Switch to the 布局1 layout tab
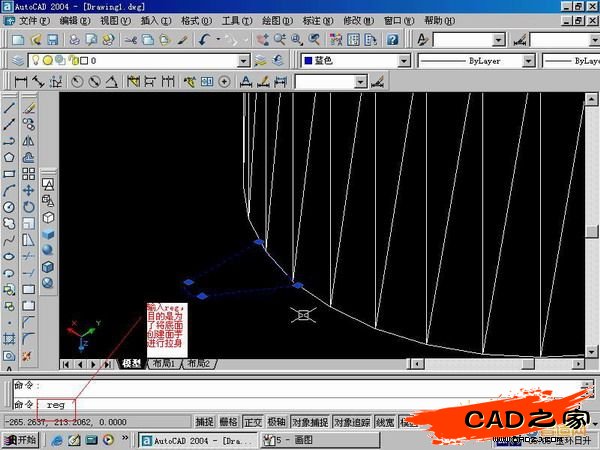Image resolution: width=600 pixels, height=450 pixels. point(162,365)
